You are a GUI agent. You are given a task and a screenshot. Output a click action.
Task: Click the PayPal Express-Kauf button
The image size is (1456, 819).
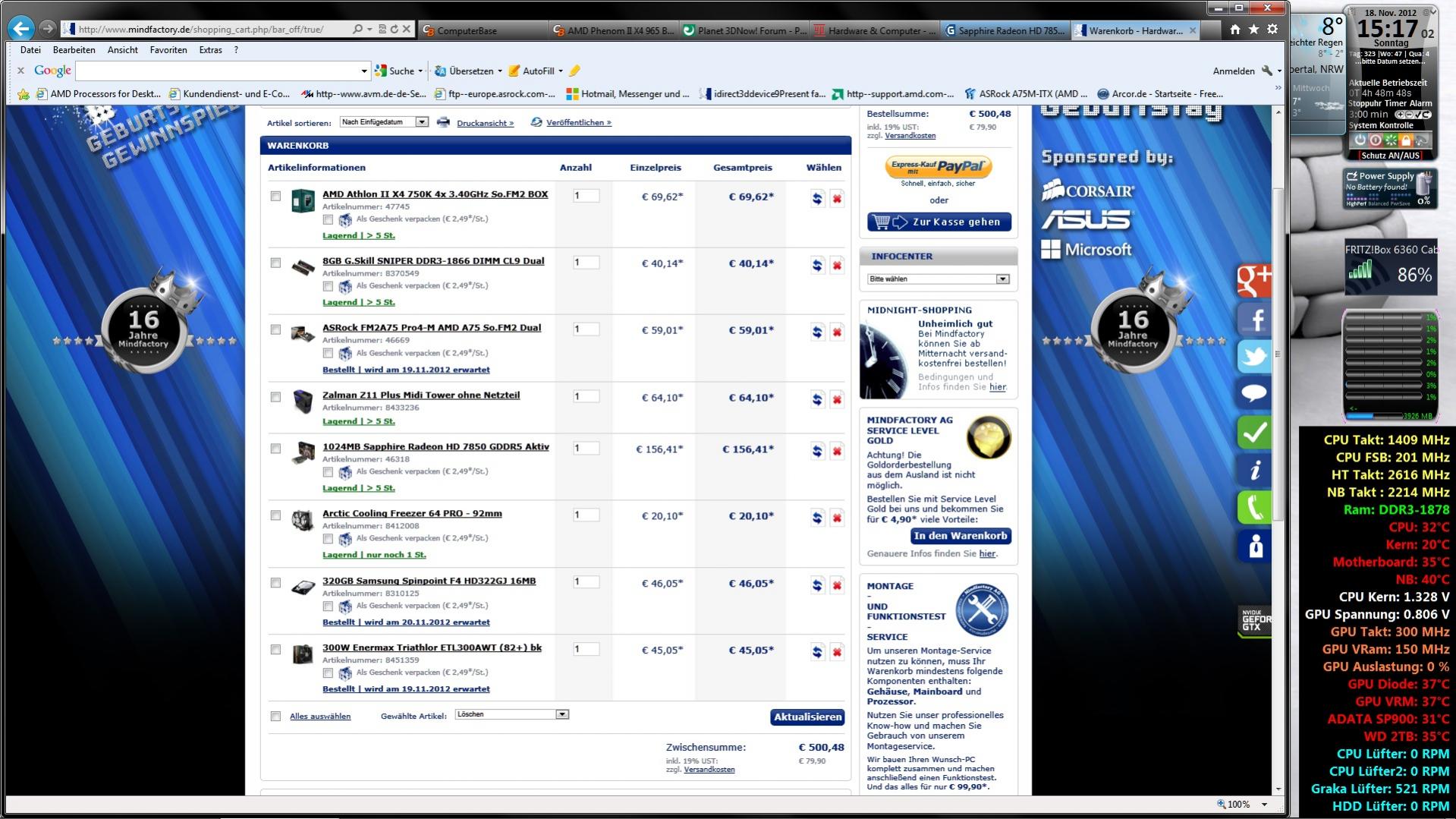(939, 166)
